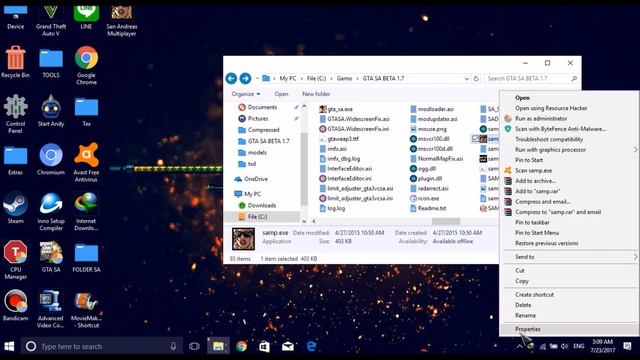Image resolution: width=640 pixels, height=360 pixels.
Task: Select Rename in the context menu
Action: [x=525, y=315]
